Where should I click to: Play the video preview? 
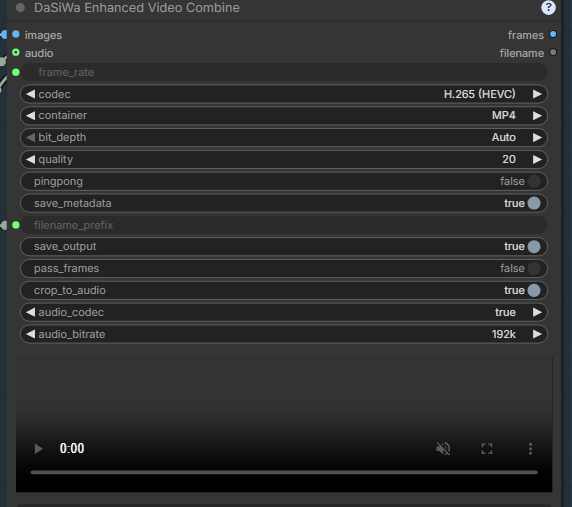click(x=38, y=448)
